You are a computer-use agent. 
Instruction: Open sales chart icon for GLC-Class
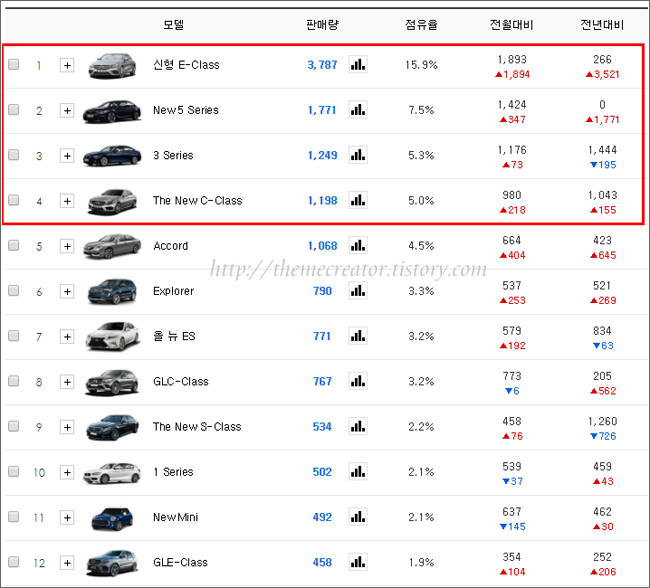tap(358, 381)
